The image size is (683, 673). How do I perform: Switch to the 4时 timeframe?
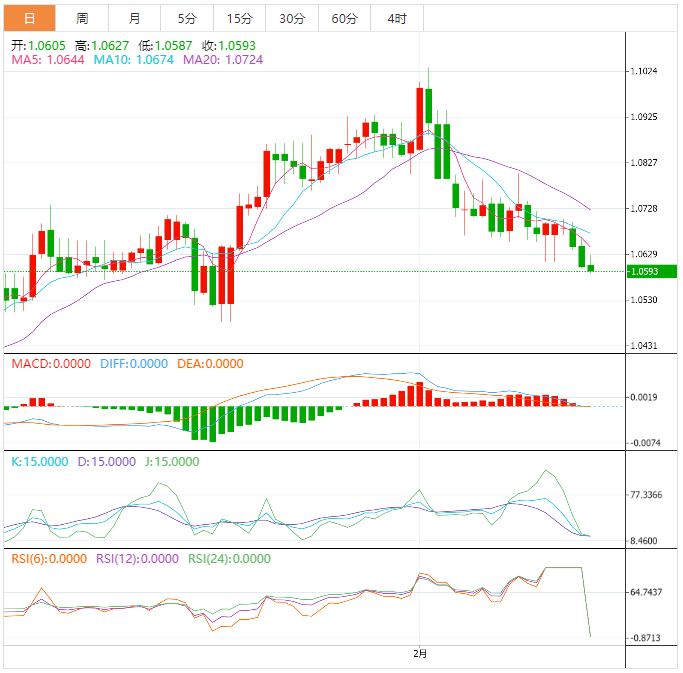click(x=396, y=18)
